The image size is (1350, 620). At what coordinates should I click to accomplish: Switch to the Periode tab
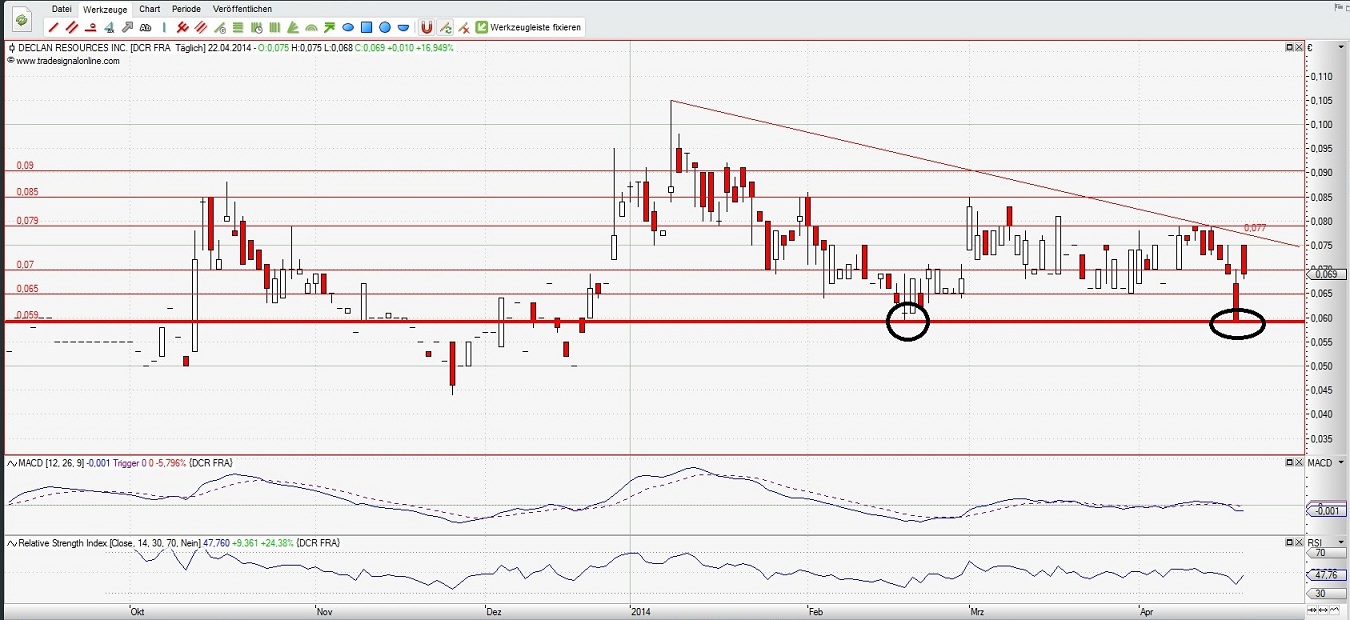click(186, 9)
